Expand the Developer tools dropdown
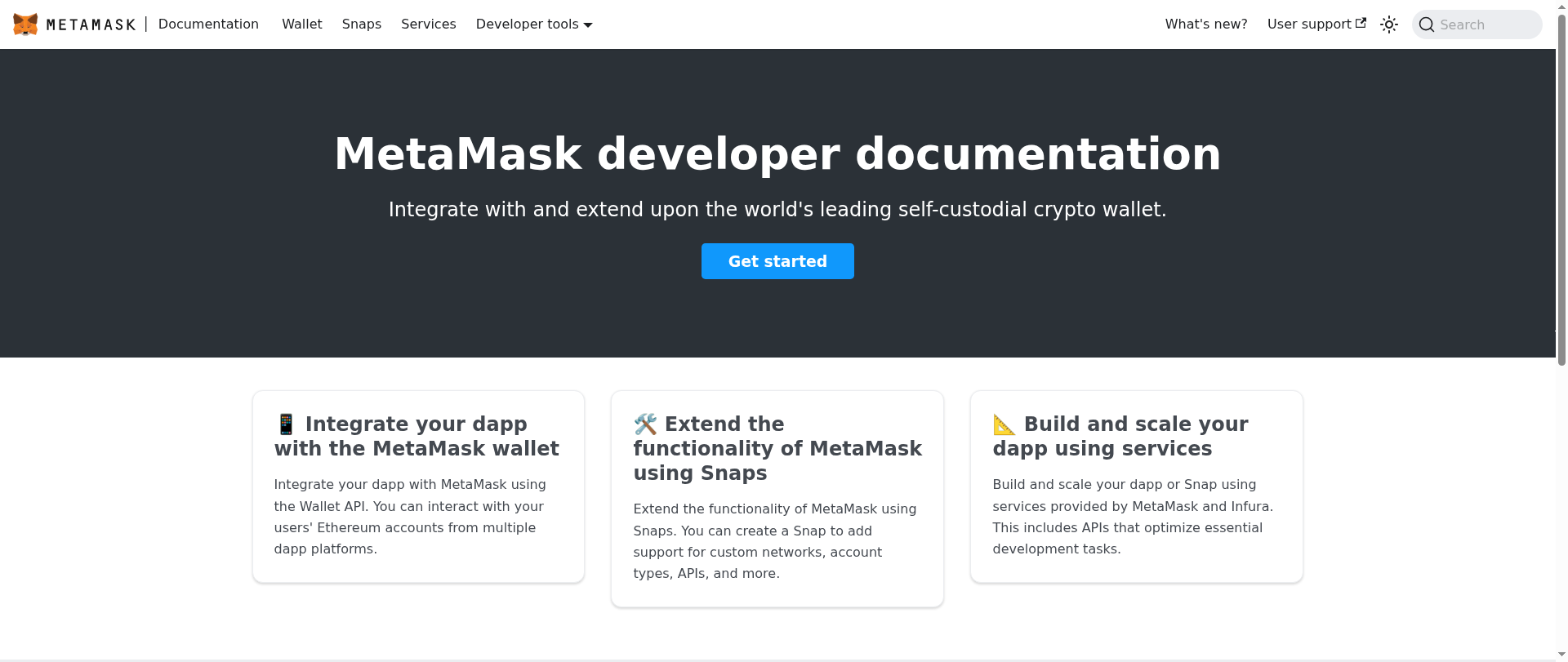Screen dimensions: 1568x662 coord(534,24)
